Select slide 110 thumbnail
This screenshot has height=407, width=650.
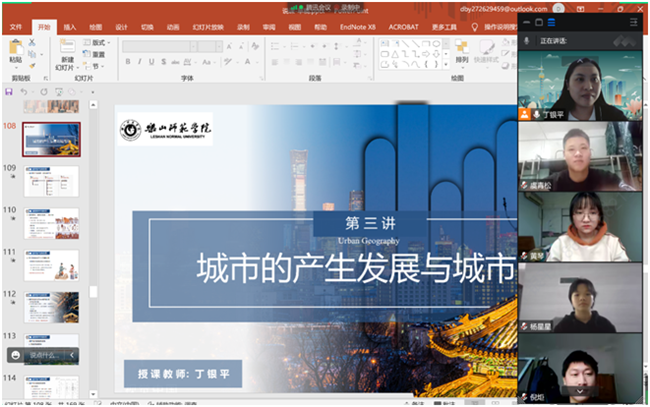tap(51, 223)
